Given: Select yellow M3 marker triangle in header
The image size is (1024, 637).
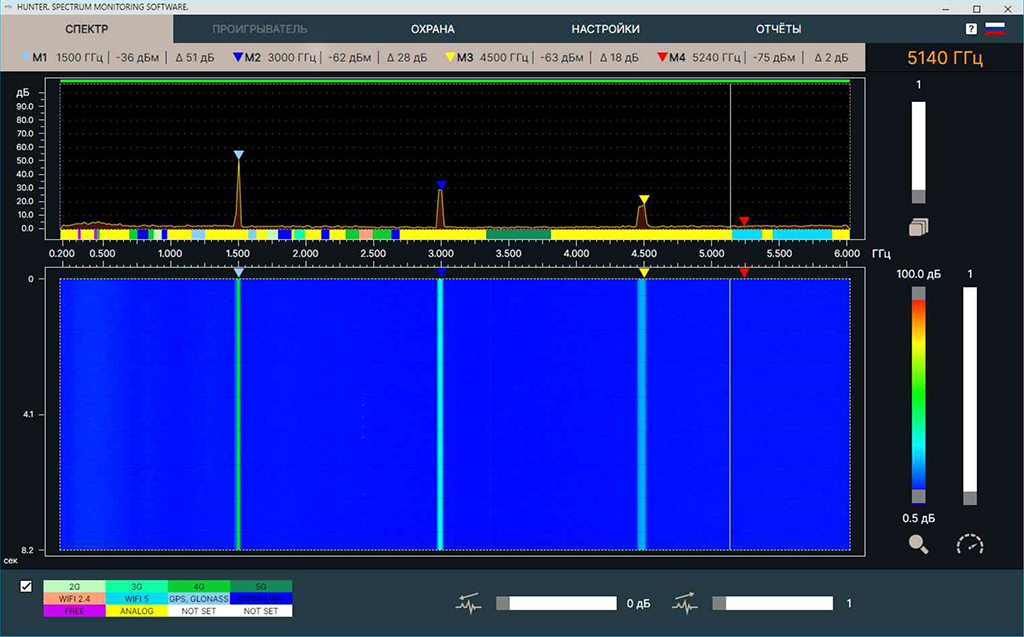Looking at the screenshot, I should pos(450,57).
